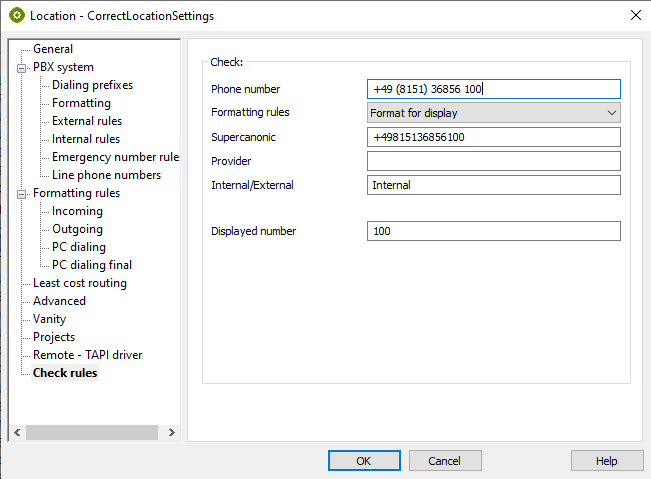Select Incoming formatting rules
This screenshot has height=479, width=651.
pyautogui.click(x=77, y=211)
